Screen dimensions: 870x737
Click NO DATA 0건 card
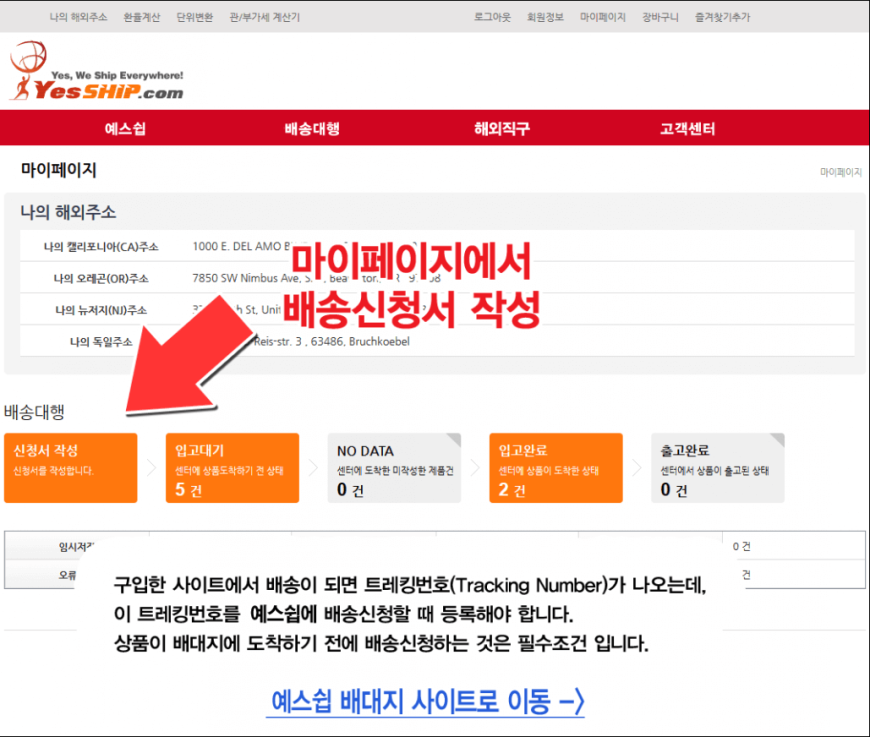(x=394, y=468)
